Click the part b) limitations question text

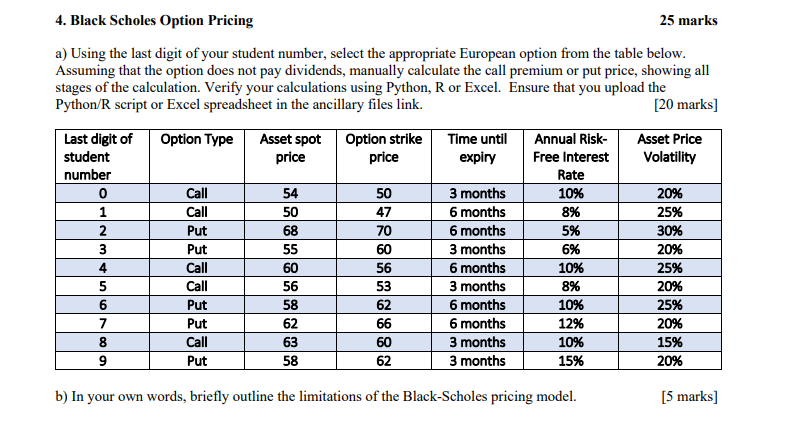[316, 396]
